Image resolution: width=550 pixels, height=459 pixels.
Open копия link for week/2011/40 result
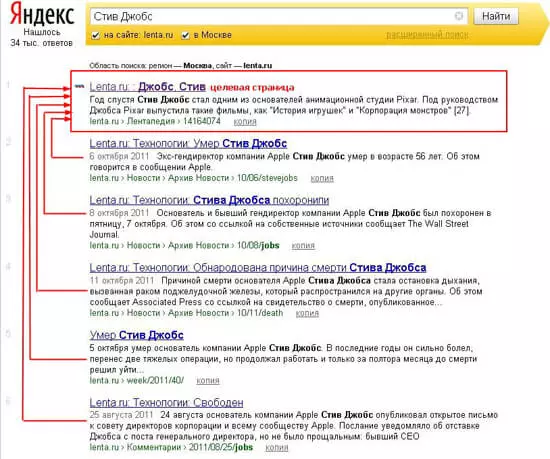208,380
